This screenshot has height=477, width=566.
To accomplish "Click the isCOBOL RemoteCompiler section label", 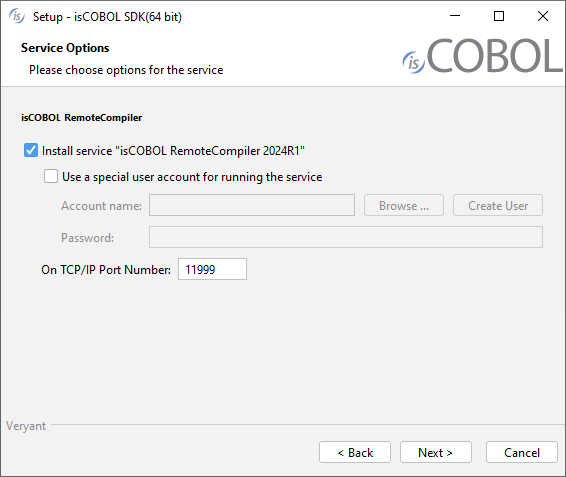I will pyautogui.click(x=82, y=118).
